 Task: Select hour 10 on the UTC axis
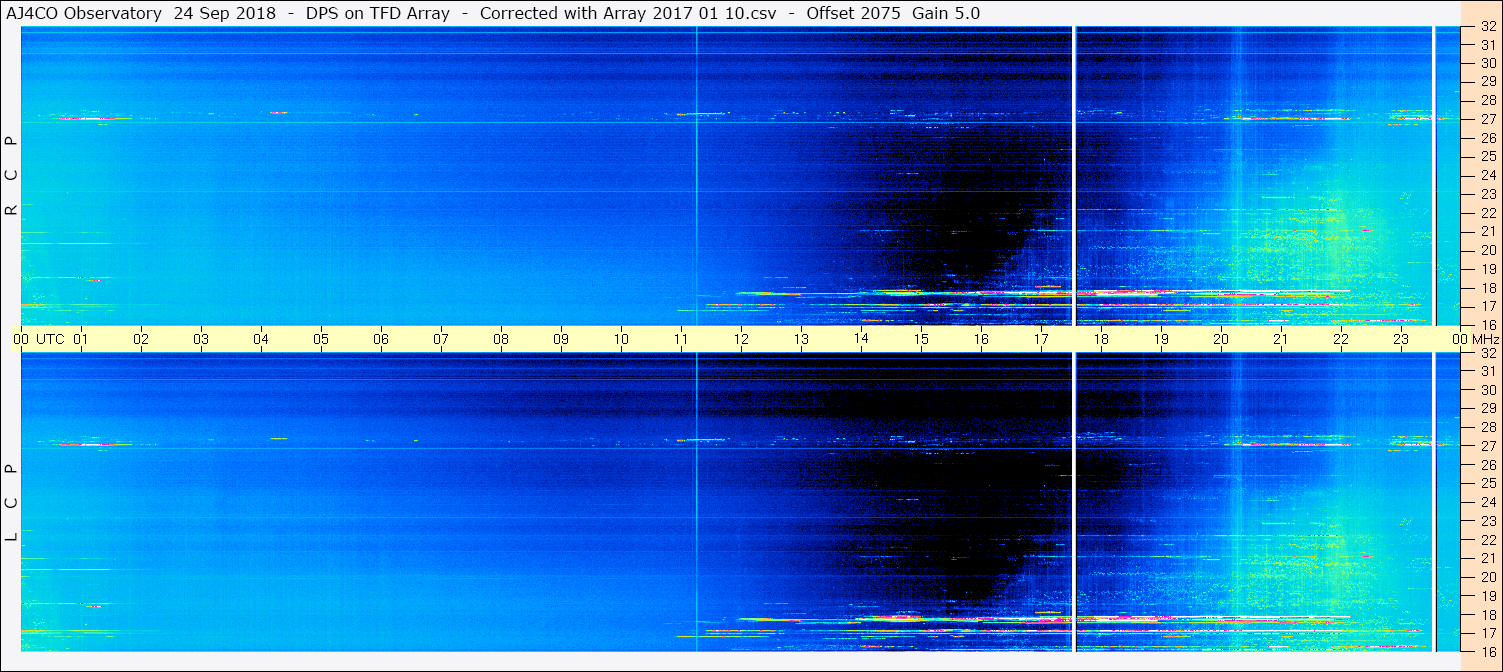click(x=621, y=339)
